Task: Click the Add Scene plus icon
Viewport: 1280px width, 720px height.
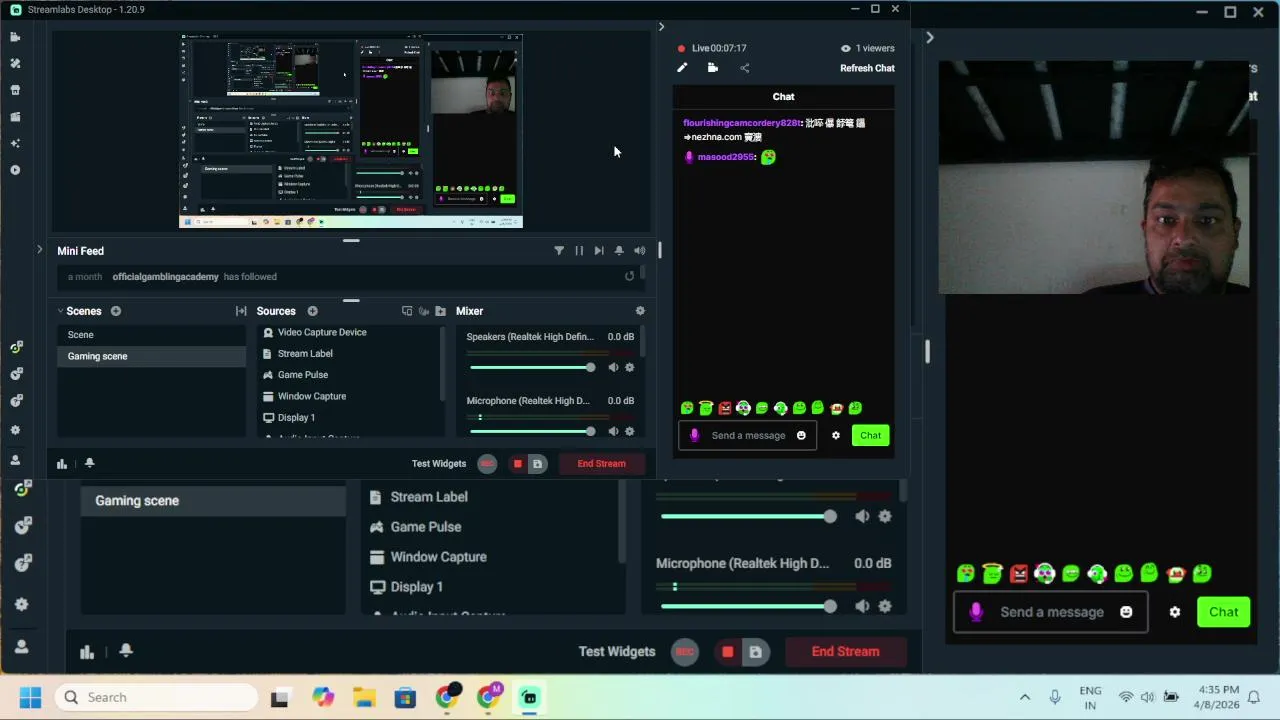Action: click(x=116, y=311)
